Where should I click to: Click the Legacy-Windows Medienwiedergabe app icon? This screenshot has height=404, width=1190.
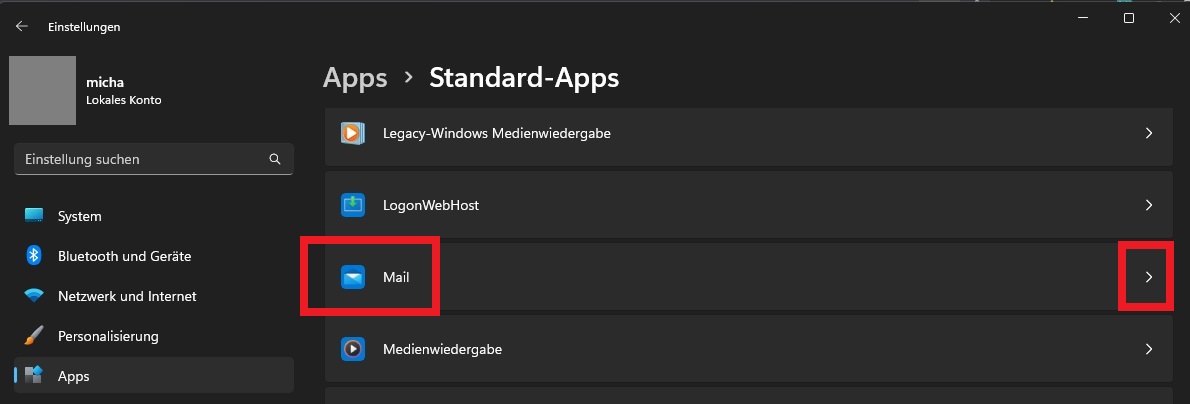pos(352,132)
